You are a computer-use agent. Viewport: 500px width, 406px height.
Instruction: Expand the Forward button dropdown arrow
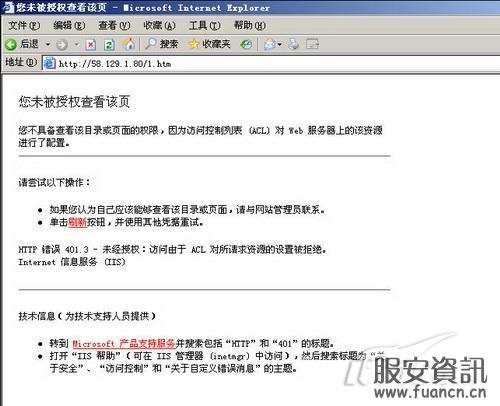(76, 44)
